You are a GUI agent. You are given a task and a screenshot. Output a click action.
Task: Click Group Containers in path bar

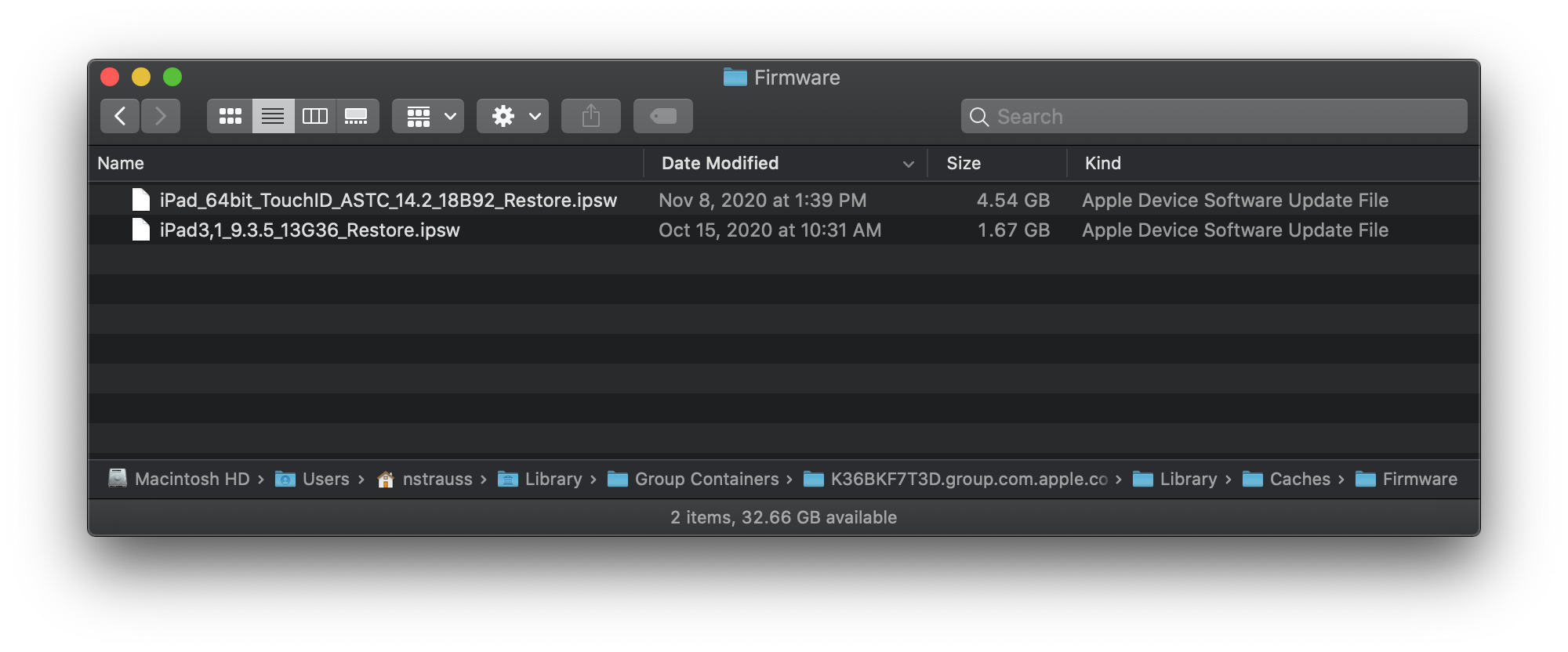(706, 479)
